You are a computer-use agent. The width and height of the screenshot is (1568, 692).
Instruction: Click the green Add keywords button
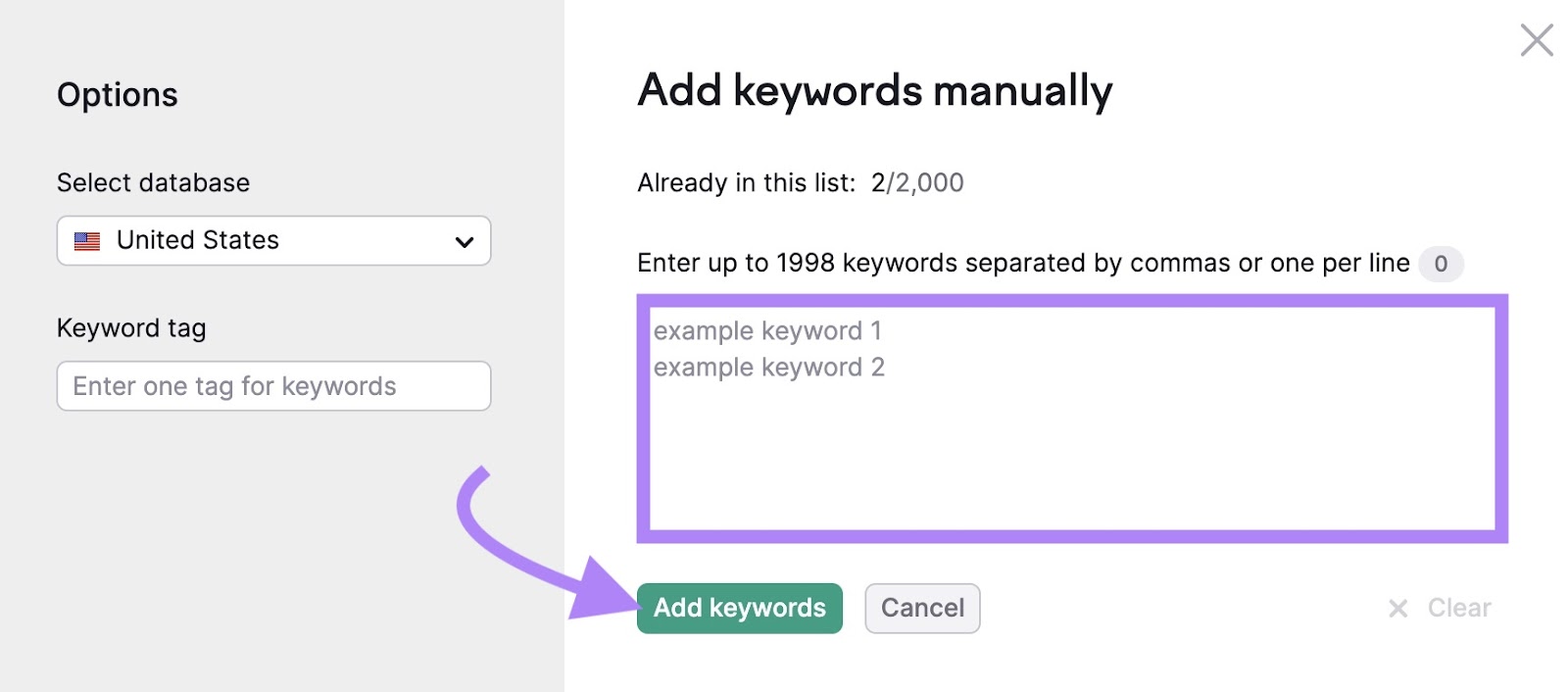(740, 608)
